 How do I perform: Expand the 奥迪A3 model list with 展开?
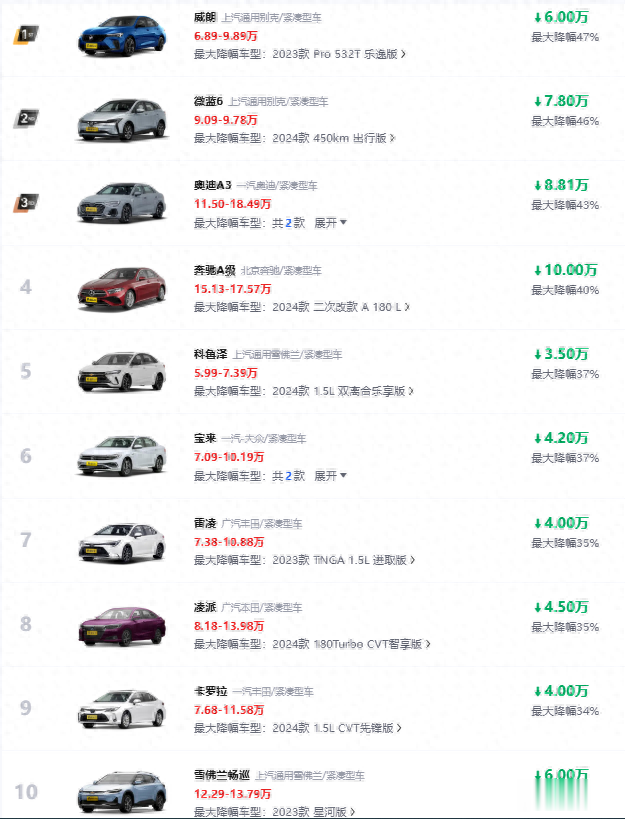(x=330, y=223)
